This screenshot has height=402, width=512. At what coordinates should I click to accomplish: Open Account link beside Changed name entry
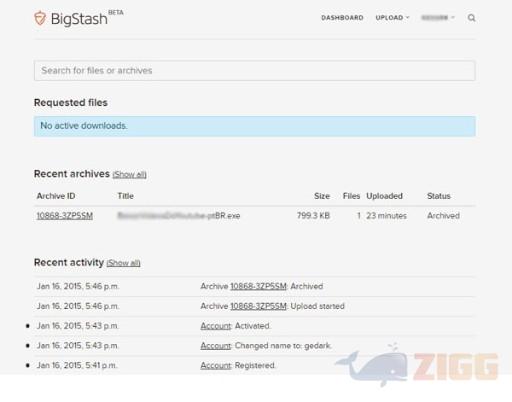(x=216, y=346)
